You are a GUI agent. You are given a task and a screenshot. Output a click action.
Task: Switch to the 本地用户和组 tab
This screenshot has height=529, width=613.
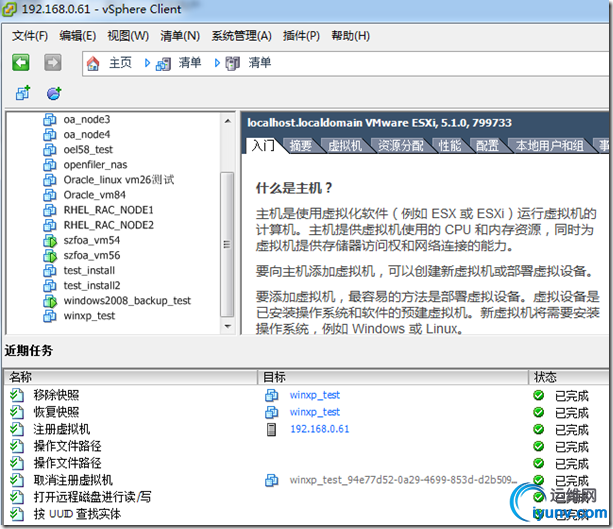(x=549, y=145)
